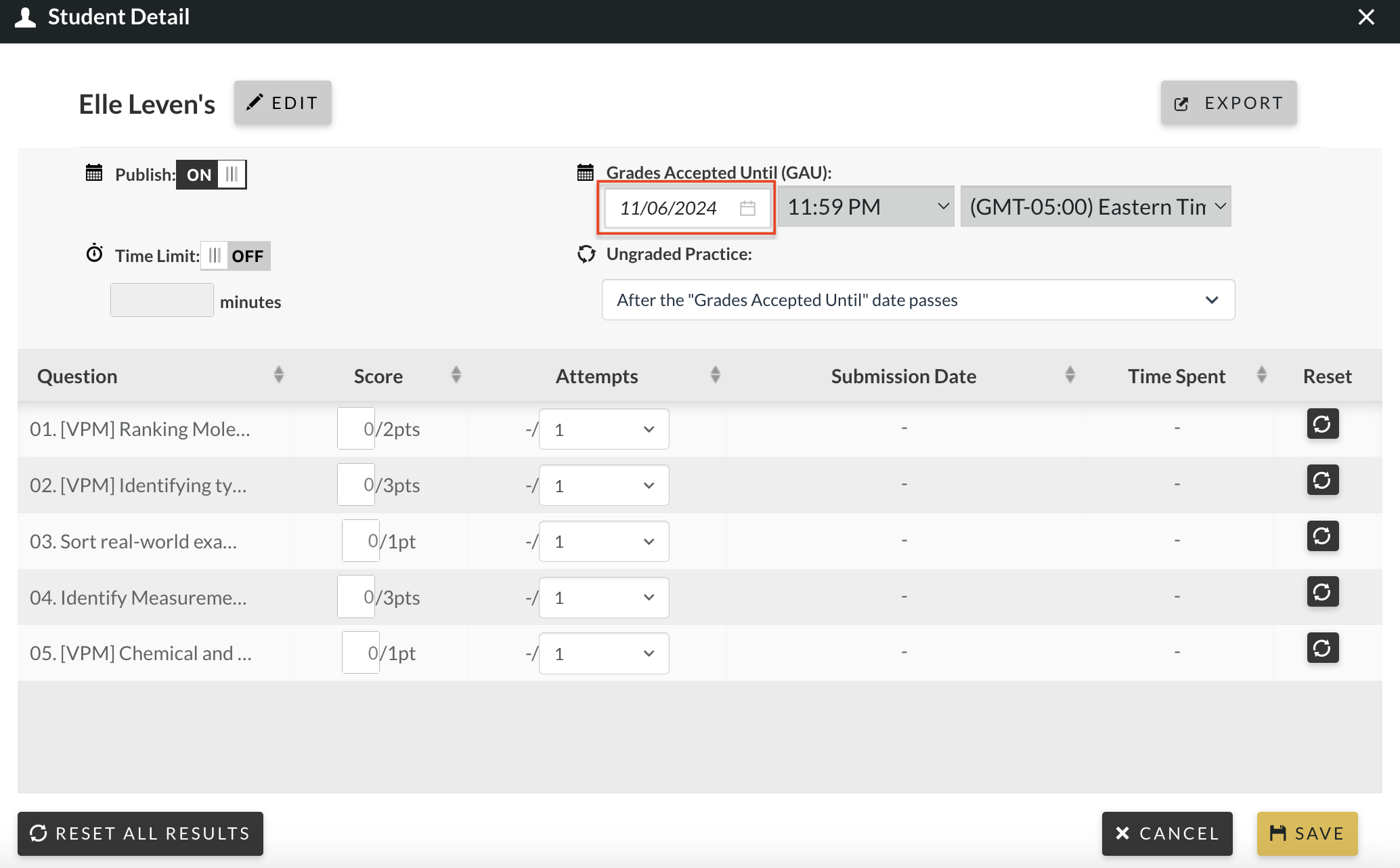Select question "05. [VPM] Chemical and ..."
Screen dimensions: 1400x868
(141, 653)
